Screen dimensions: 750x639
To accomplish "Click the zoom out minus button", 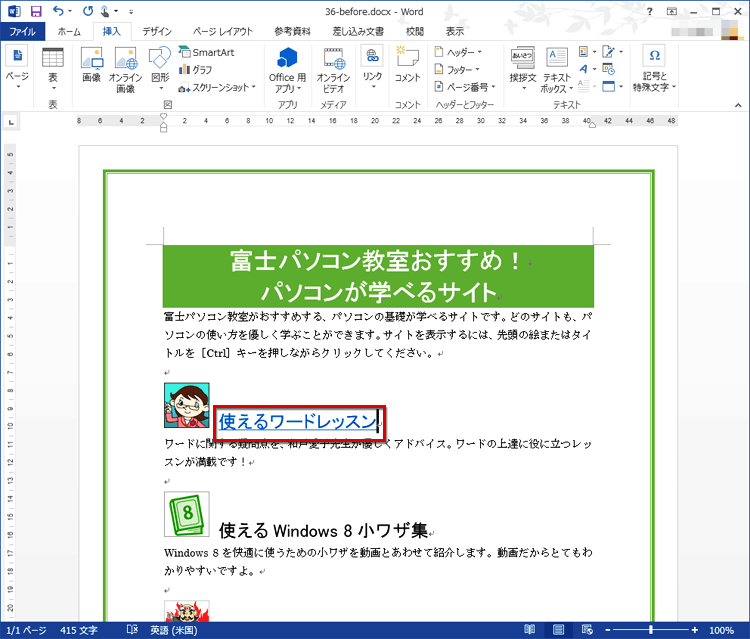I will click(607, 630).
